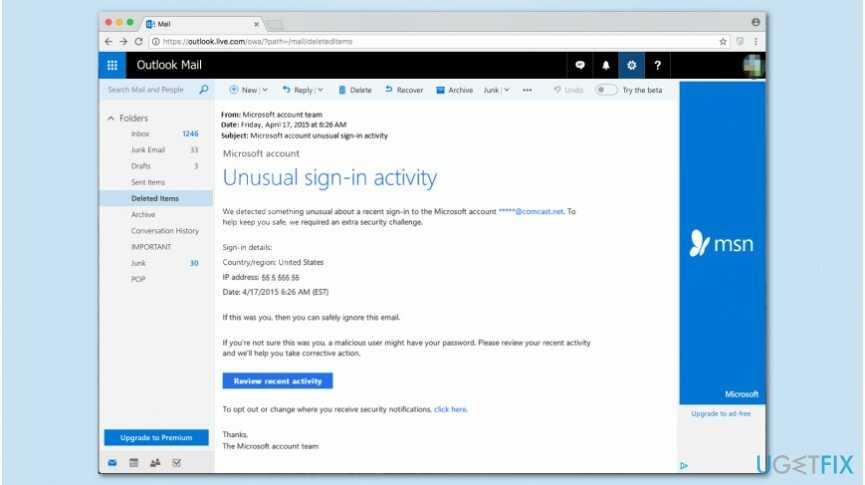Click the Search Mail and People field
865x485 pixels.
[146, 89]
